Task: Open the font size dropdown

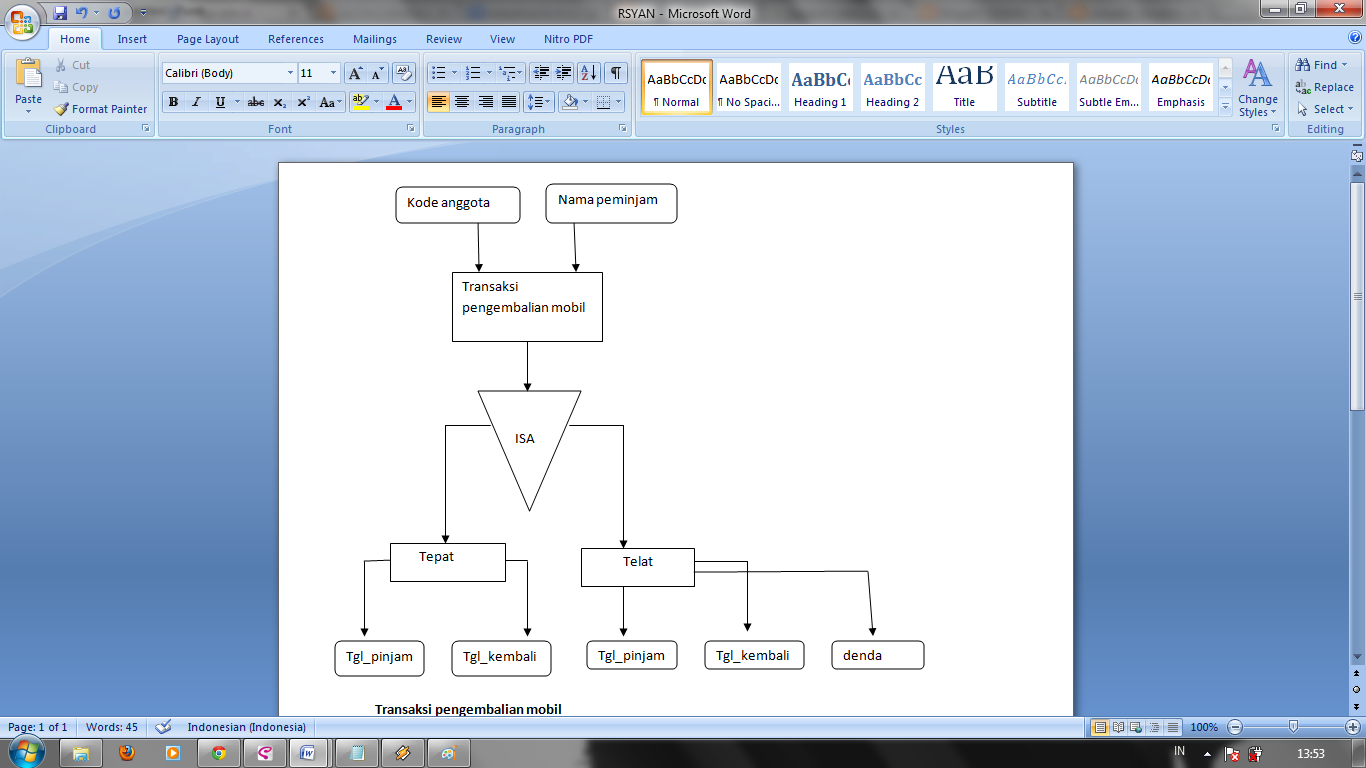Action: coord(333,73)
